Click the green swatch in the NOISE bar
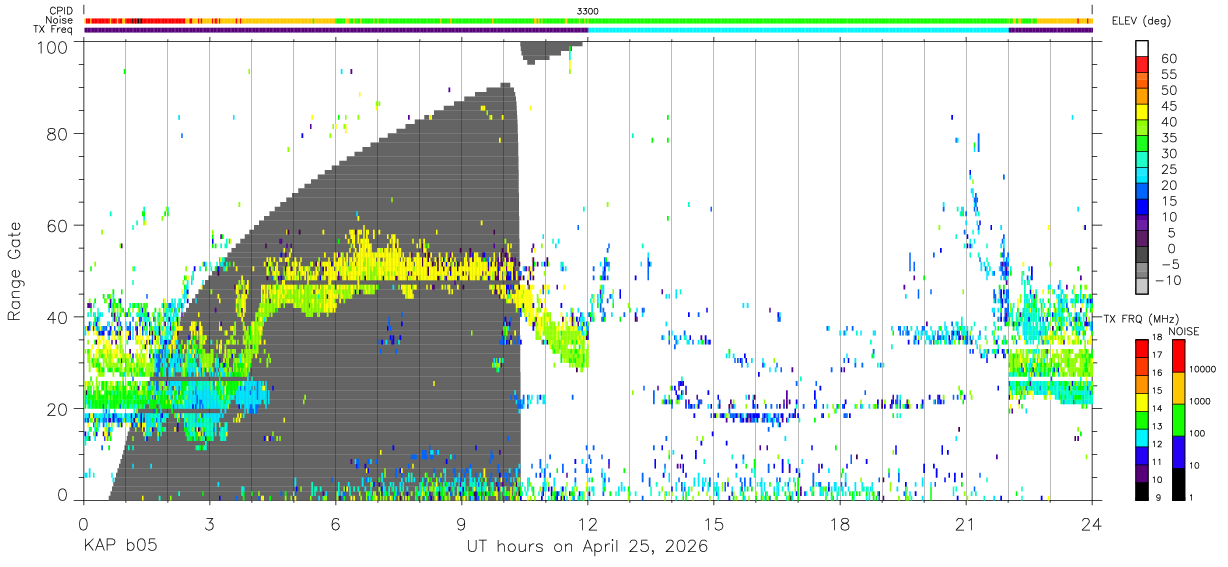 click(x=1177, y=419)
